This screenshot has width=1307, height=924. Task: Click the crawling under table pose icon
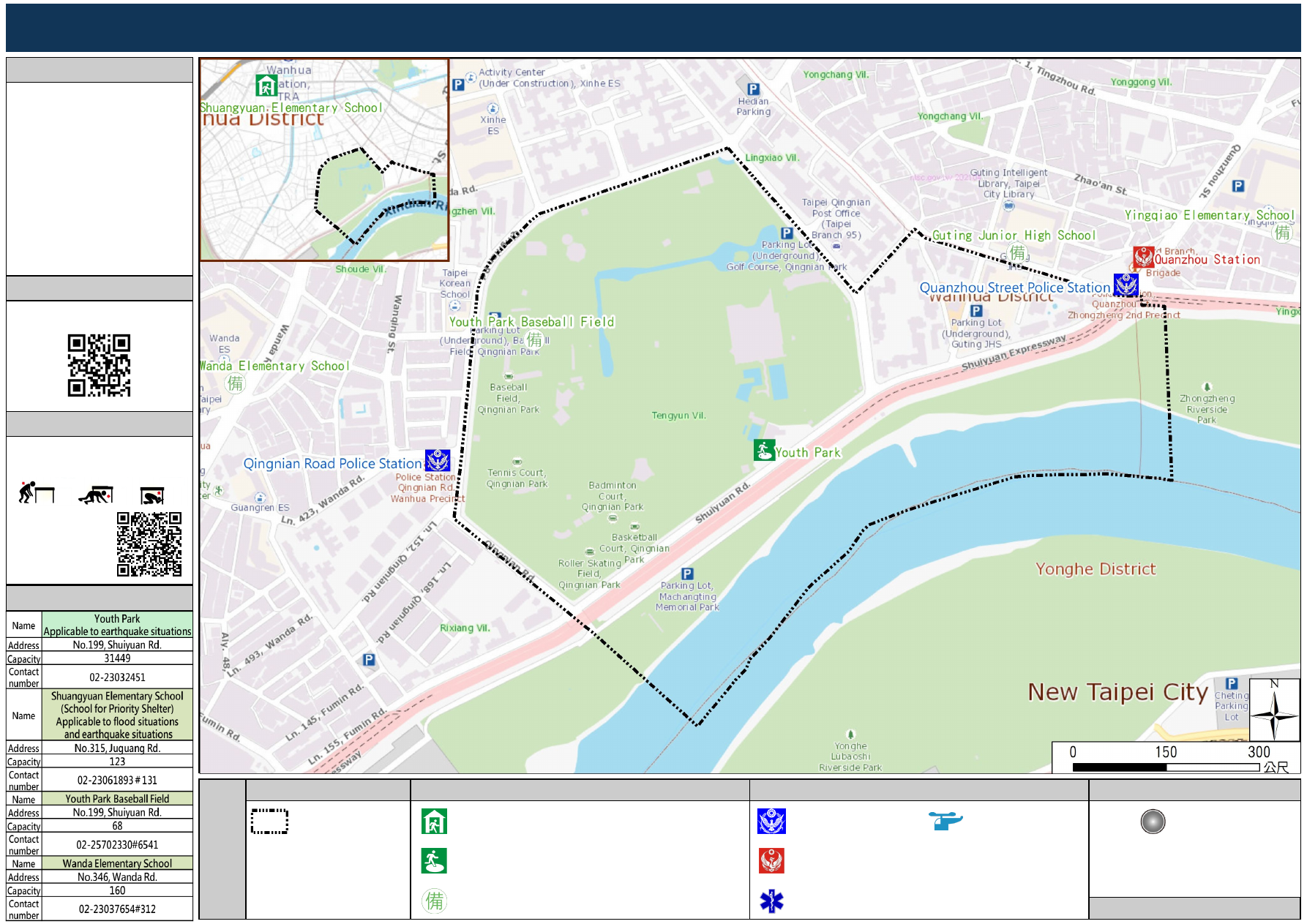(96, 495)
